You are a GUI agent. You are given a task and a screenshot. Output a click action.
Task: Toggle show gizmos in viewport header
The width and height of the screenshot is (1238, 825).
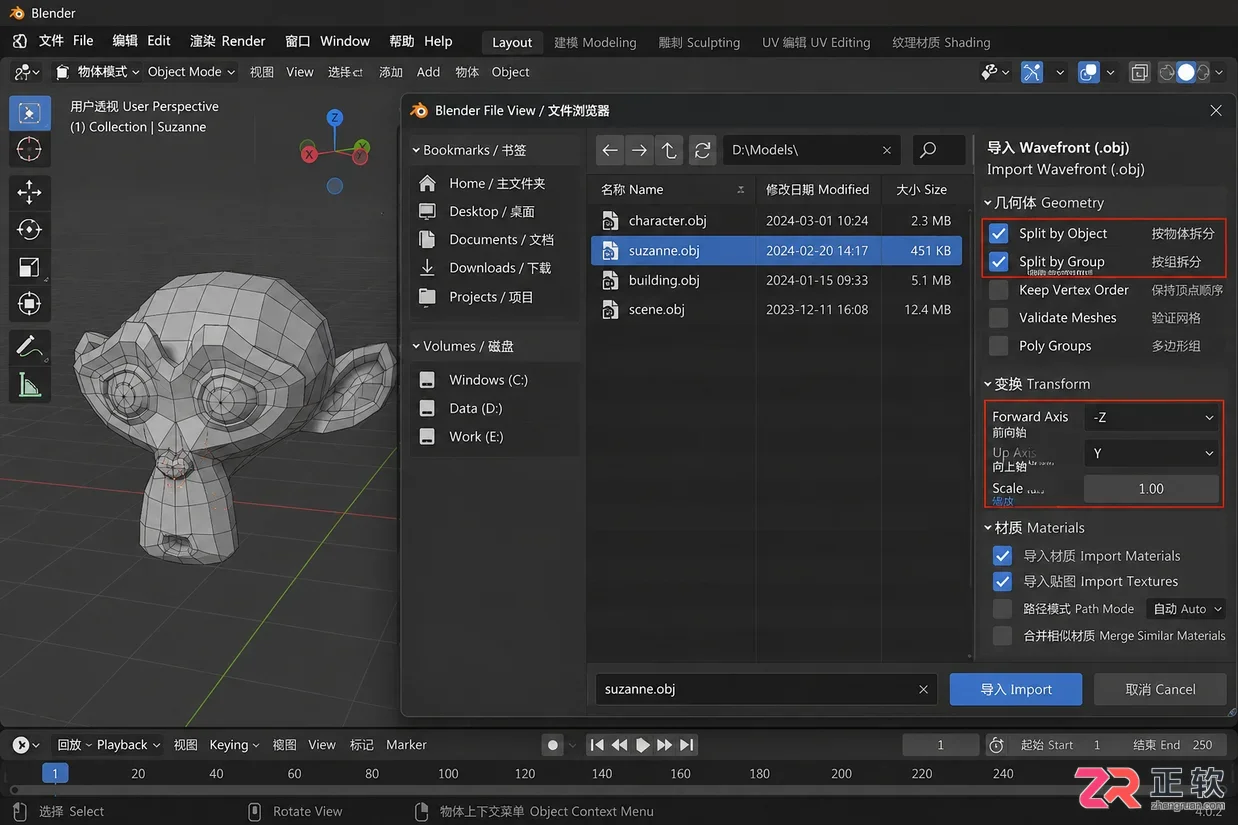(1032, 72)
